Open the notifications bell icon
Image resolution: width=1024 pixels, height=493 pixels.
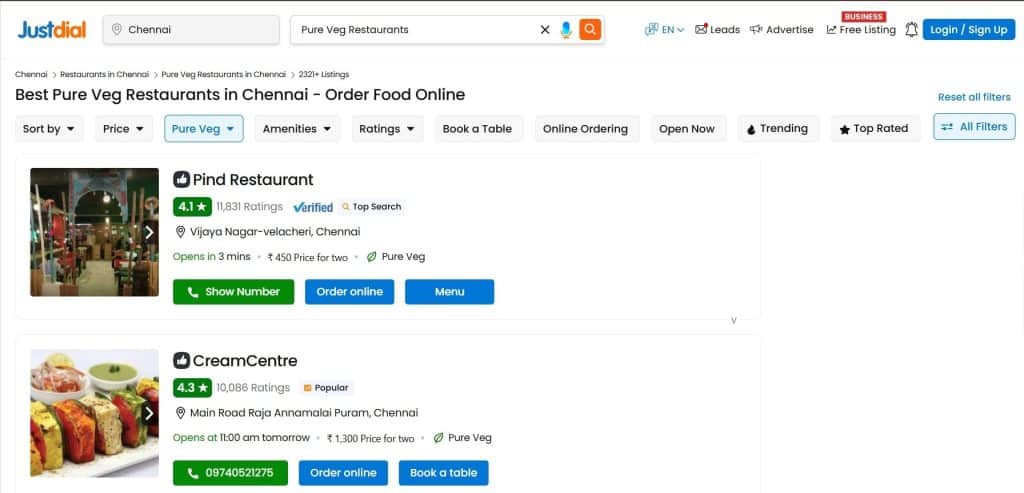pyautogui.click(x=911, y=29)
